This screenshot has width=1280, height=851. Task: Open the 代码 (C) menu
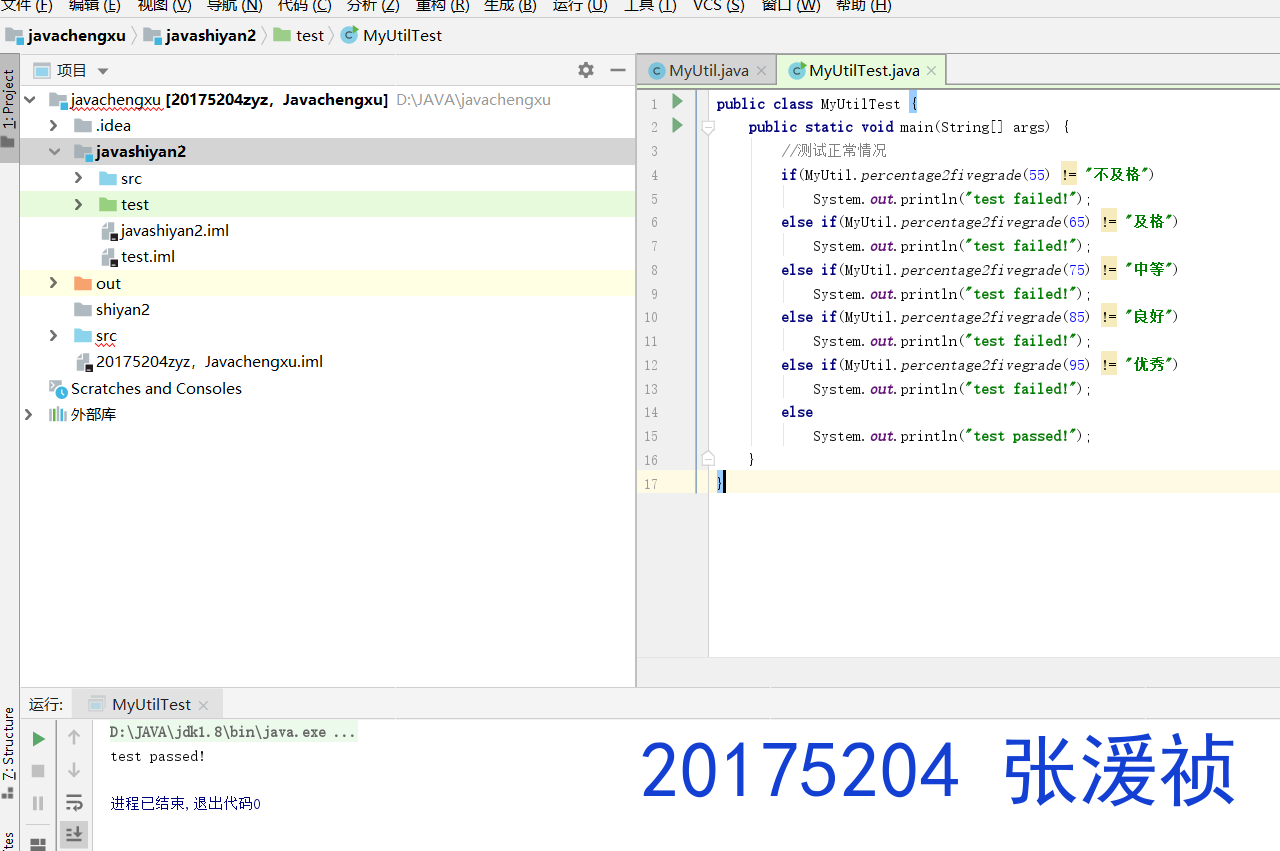304,6
